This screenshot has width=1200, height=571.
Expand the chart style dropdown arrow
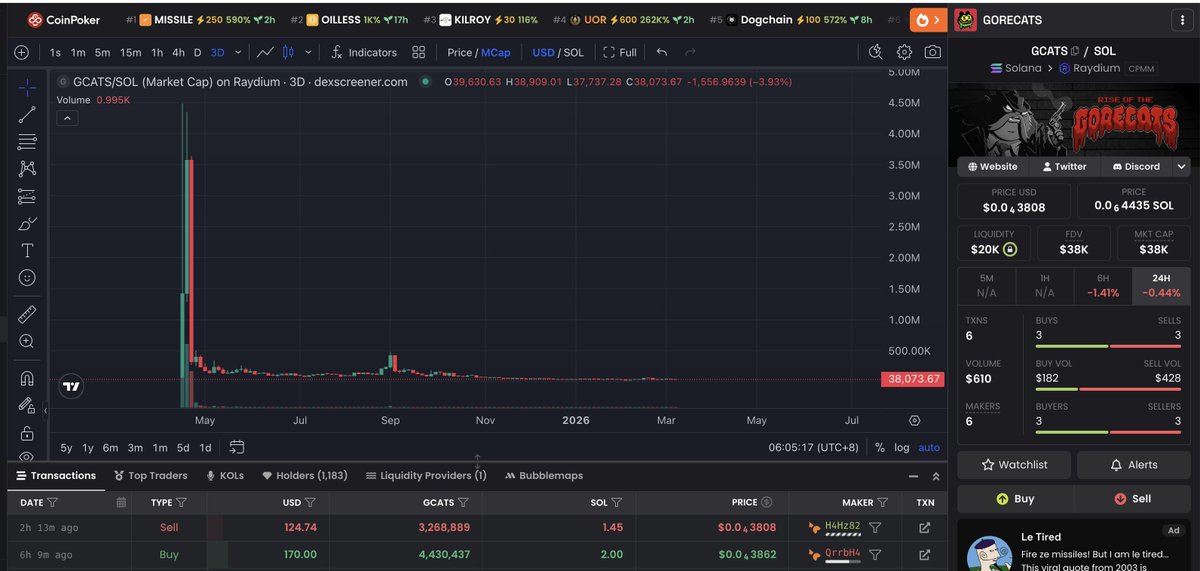pyautogui.click(x=308, y=52)
